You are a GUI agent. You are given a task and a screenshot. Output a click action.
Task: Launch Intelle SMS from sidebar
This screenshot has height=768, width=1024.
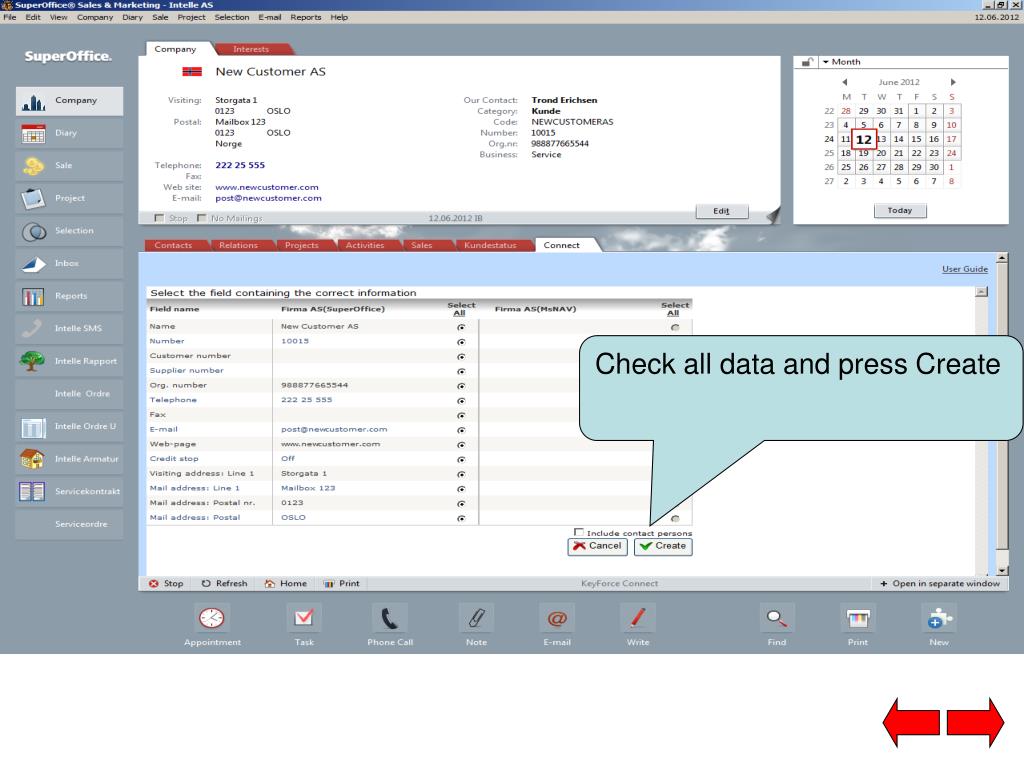(69, 328)
